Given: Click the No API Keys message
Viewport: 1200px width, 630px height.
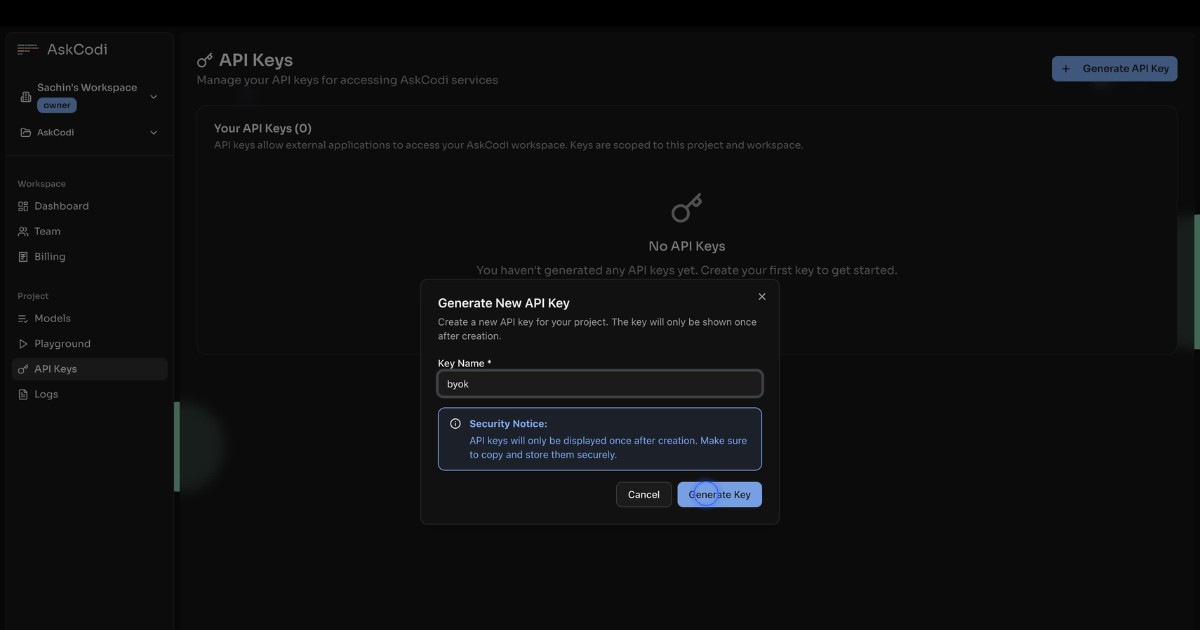Looking at the screenshot, I should click(687, 246).
